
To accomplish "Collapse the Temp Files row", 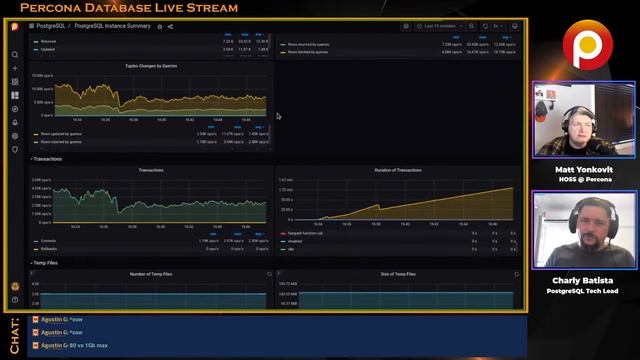I will 44,263.
